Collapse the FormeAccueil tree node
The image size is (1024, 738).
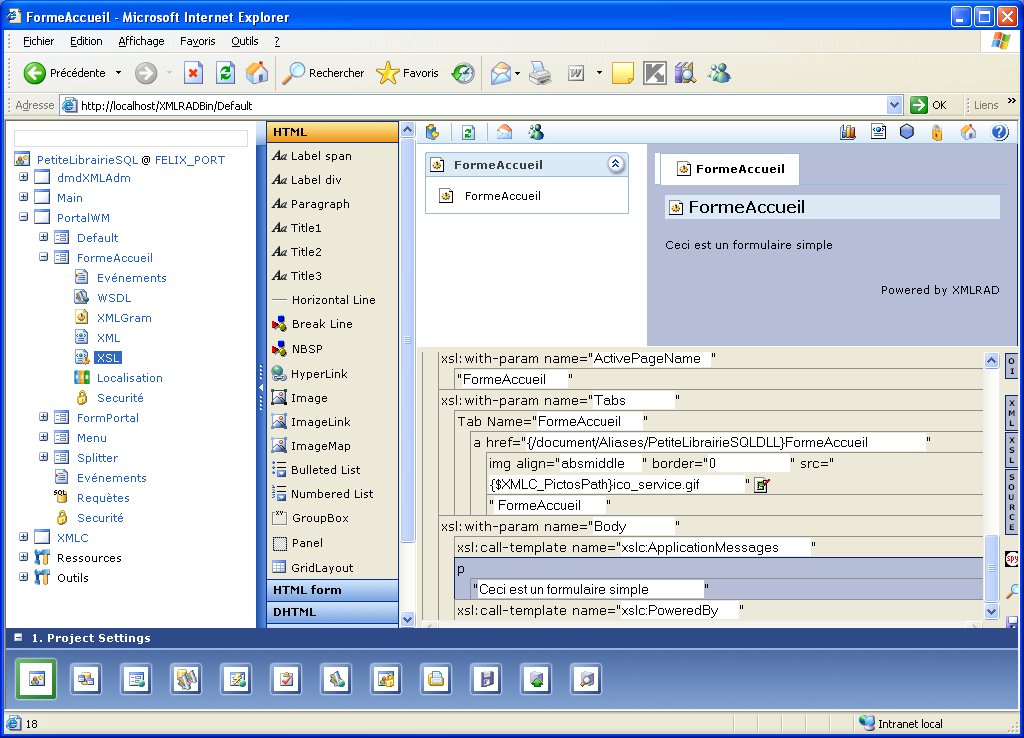[x=44, y=258]
